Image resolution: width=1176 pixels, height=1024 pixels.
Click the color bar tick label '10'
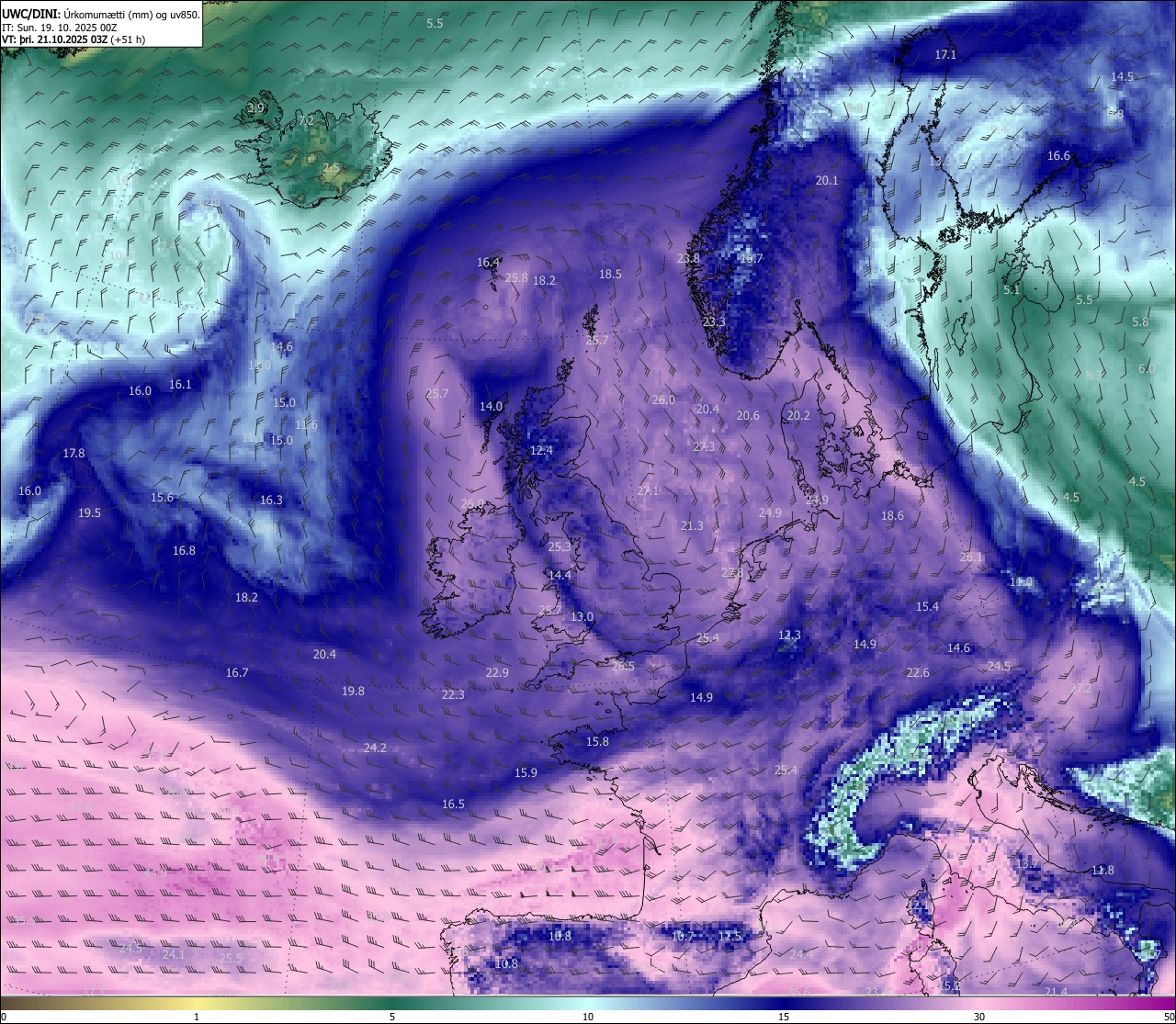pos(588,1017)
